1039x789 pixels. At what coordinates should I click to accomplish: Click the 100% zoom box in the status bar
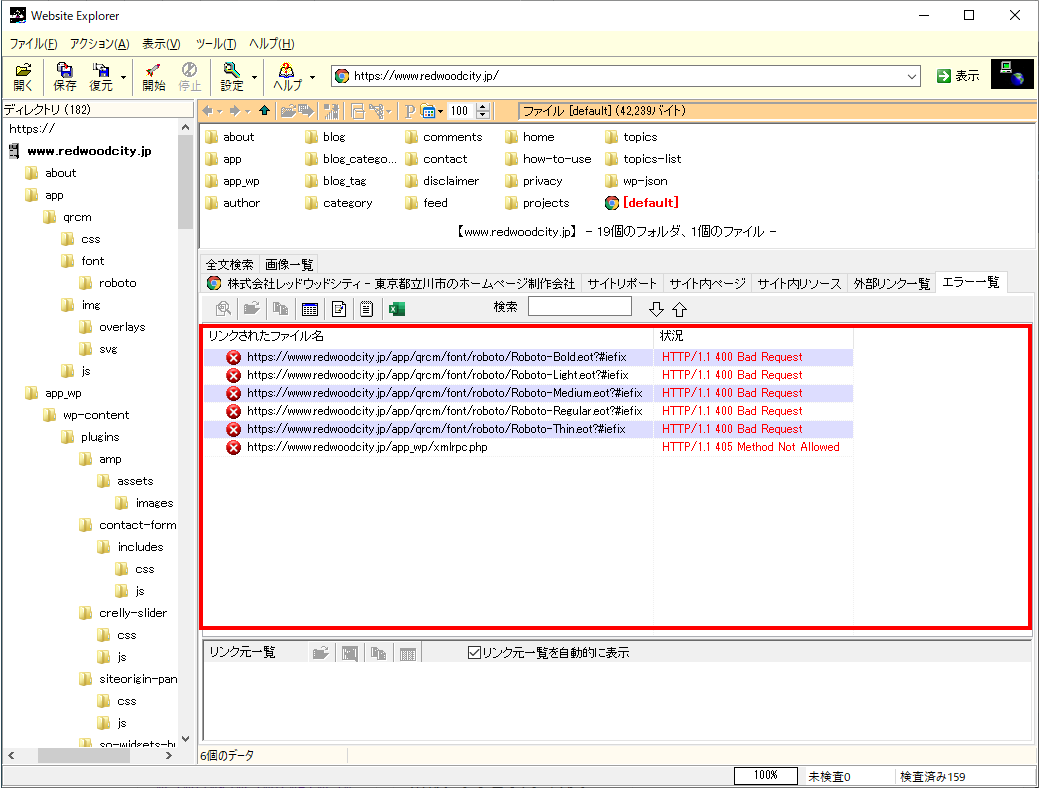765,776
